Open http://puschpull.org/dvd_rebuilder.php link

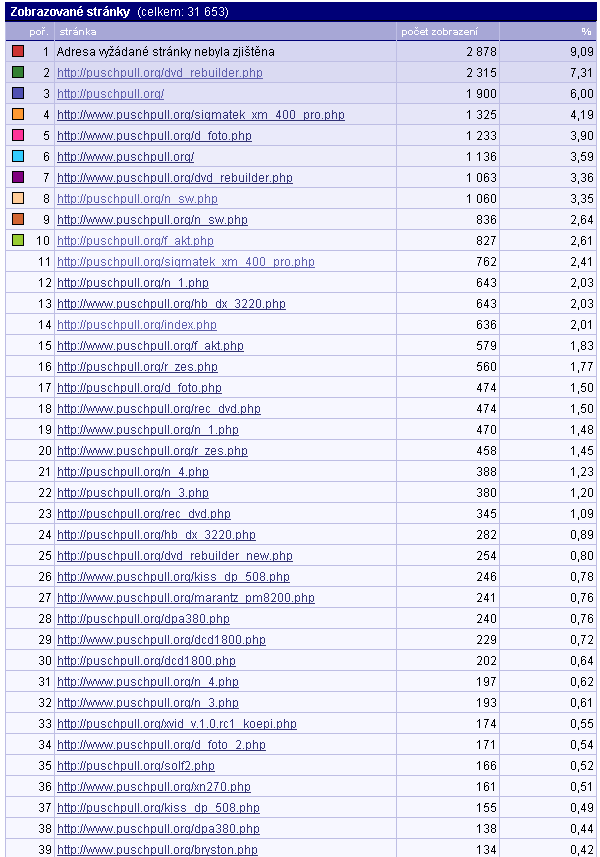pos(160,73)
